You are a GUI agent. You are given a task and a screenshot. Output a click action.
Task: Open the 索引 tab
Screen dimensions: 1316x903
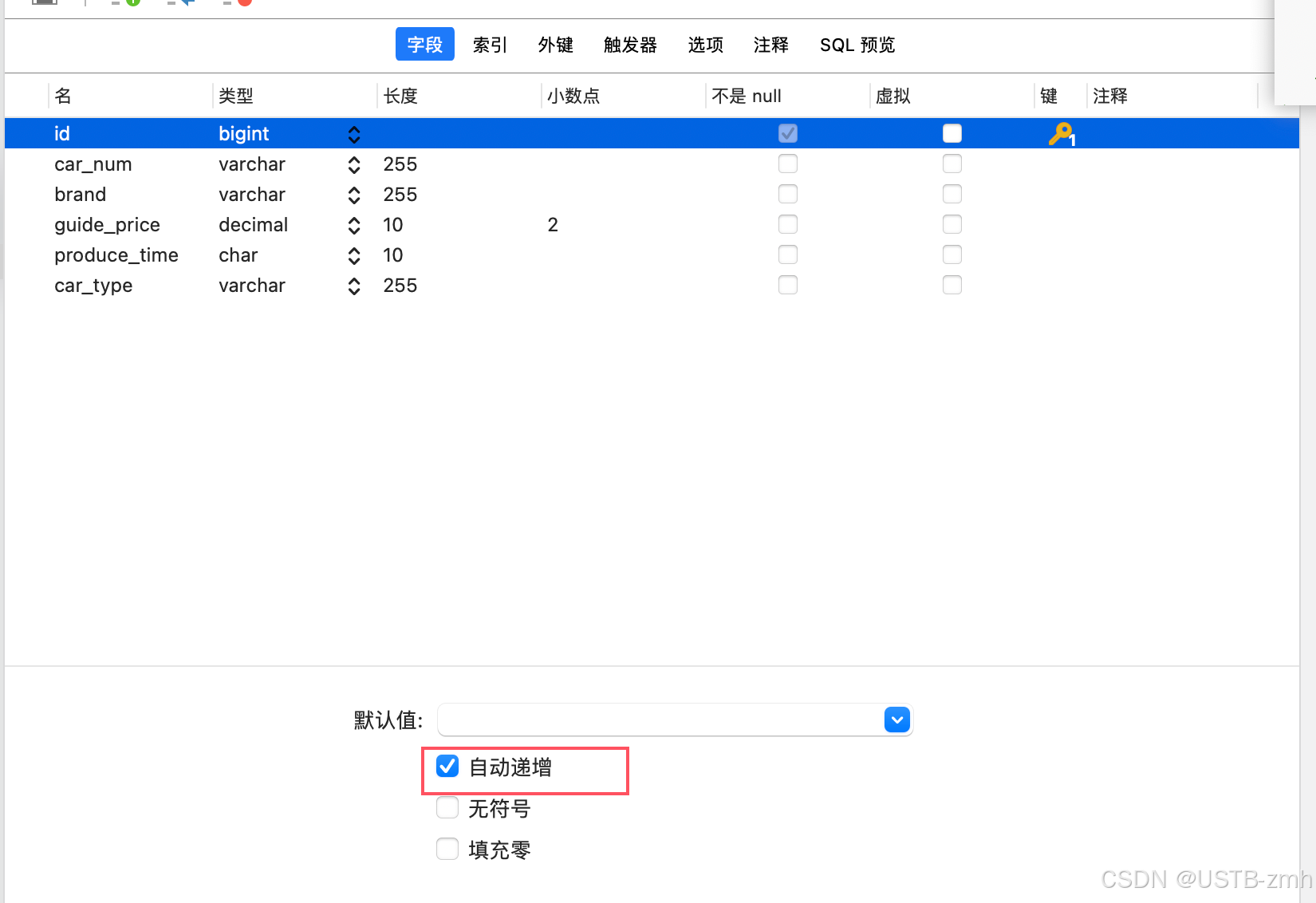[x=490, y=45]
